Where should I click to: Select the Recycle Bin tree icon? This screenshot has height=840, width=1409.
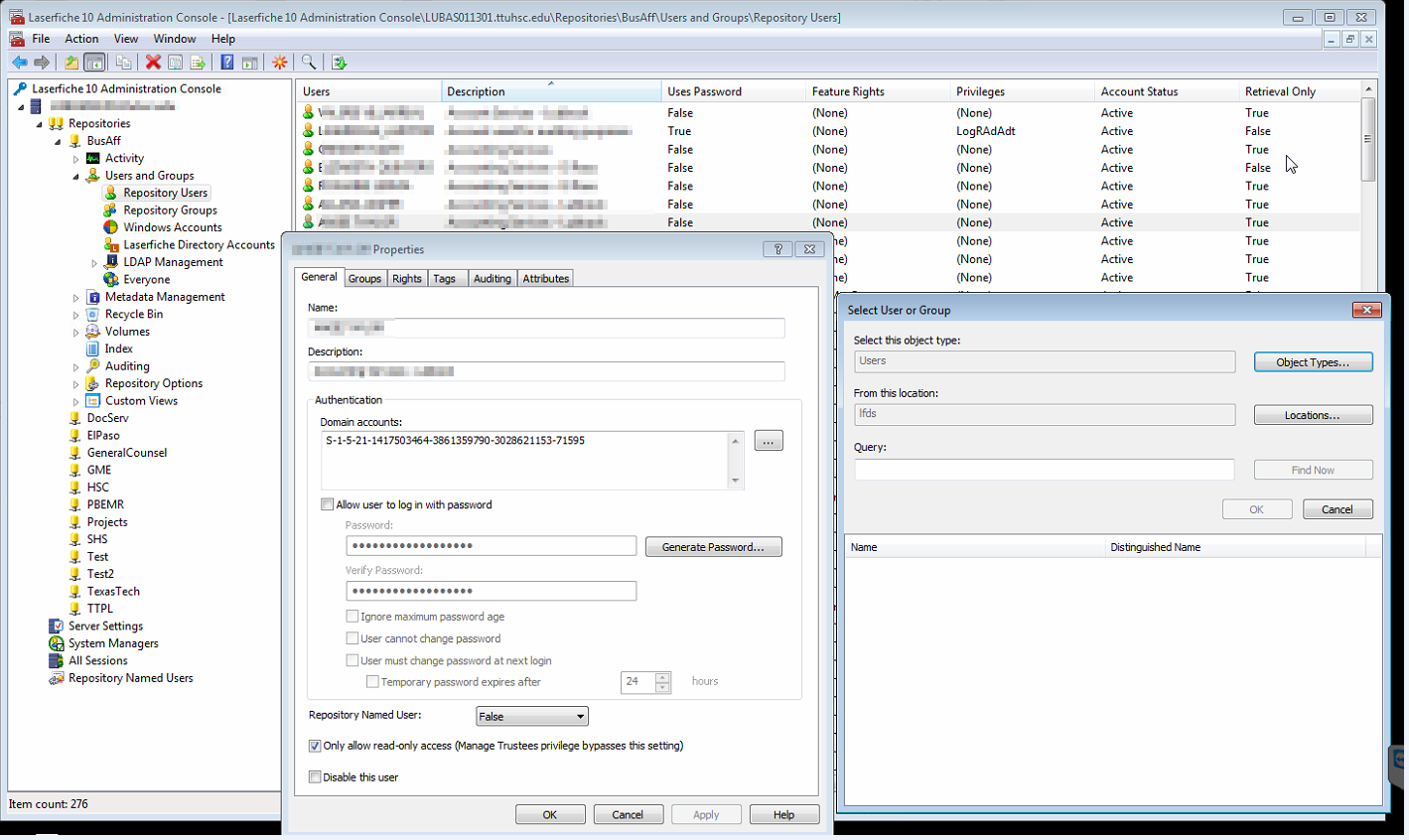pyautogui.click(x=92, y=314)
